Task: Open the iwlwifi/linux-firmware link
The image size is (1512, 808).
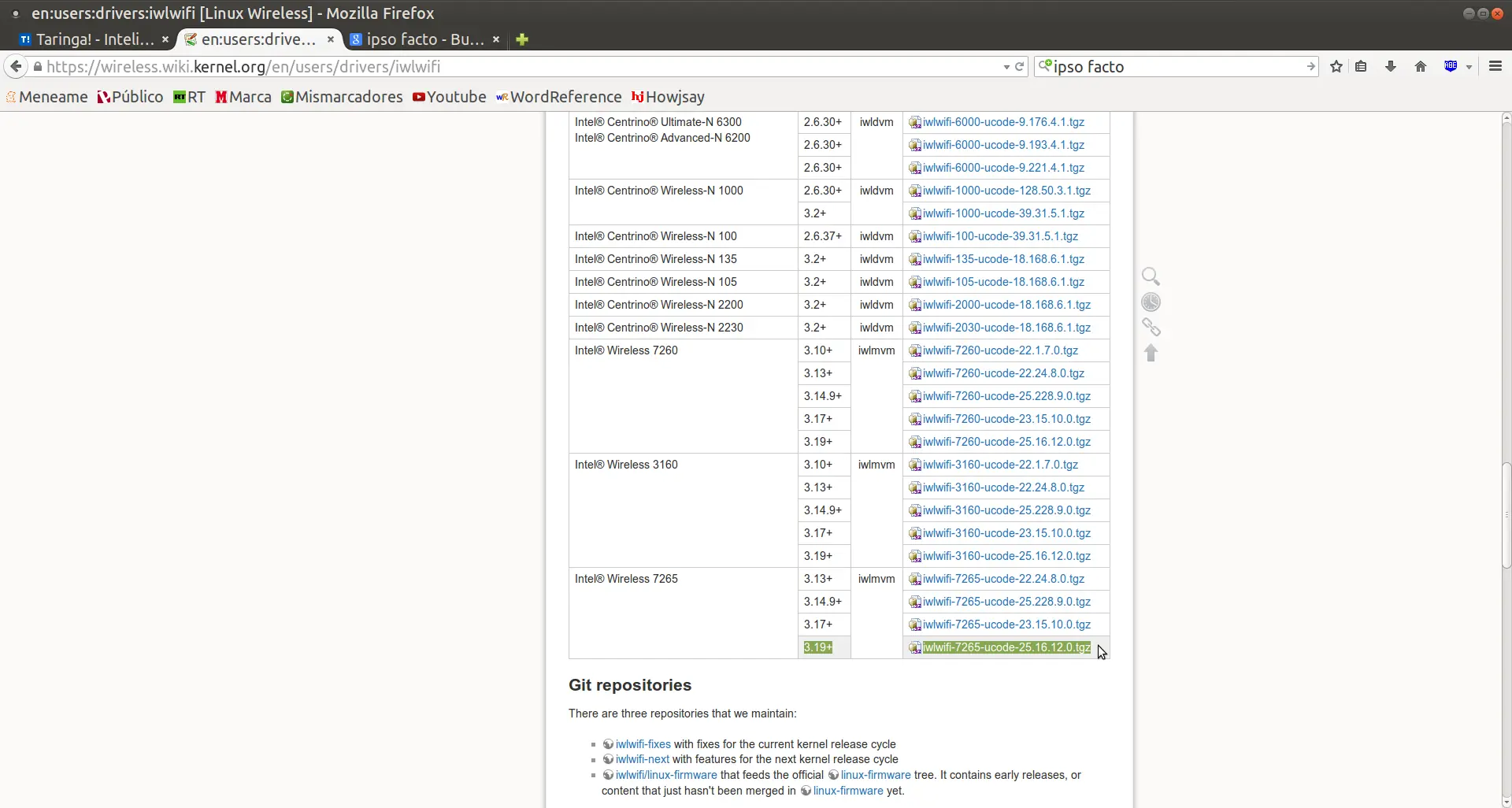Action: pos(666,775)
